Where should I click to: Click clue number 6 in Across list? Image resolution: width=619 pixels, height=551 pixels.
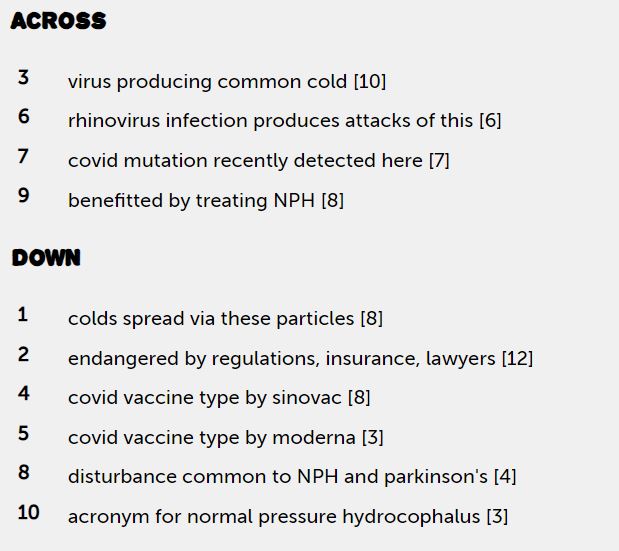[23, 117]
